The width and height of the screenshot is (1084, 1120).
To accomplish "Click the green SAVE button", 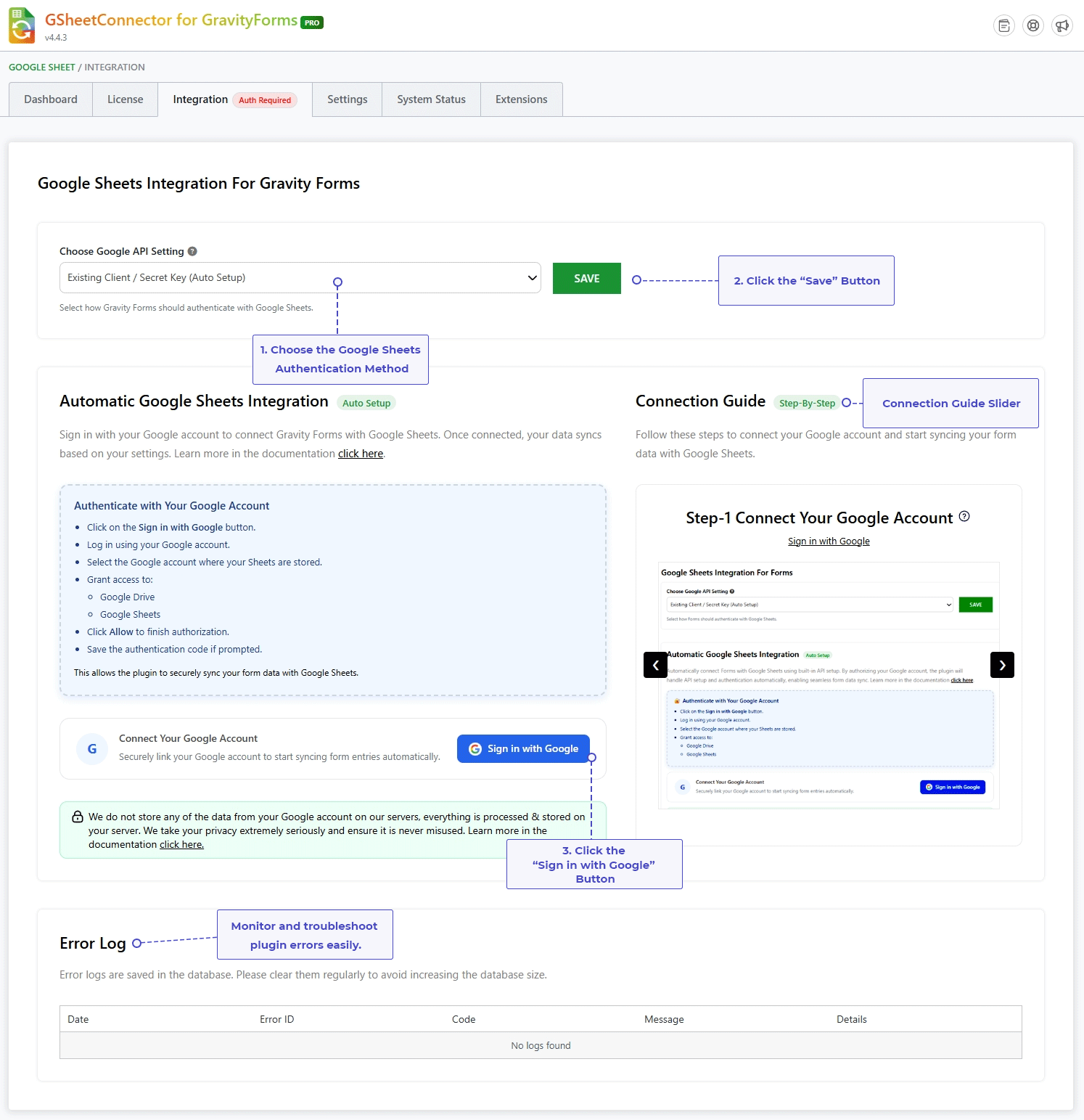I will coord(587,279).
